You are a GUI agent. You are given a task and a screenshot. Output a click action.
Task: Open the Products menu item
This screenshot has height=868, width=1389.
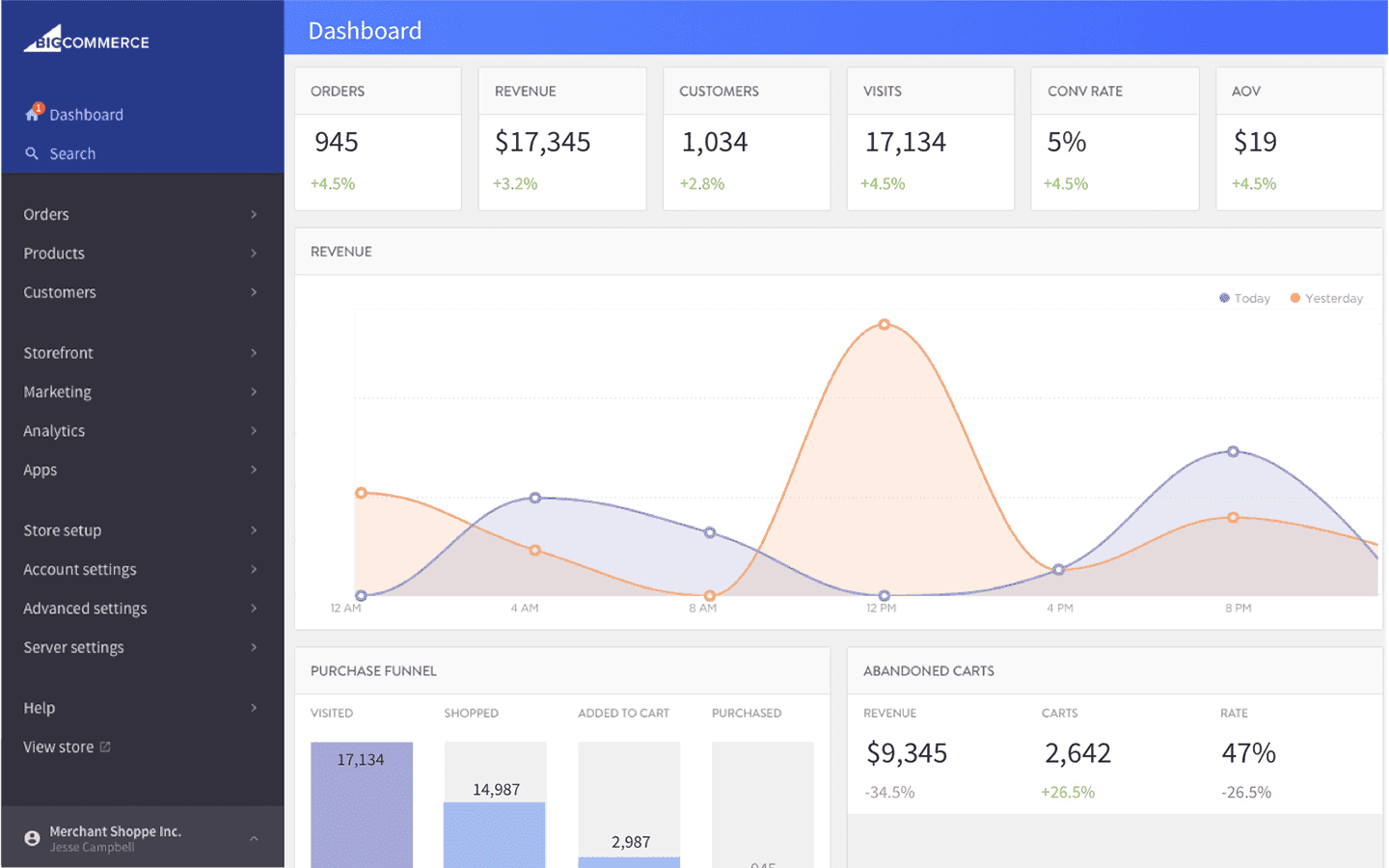(x=54, y=254)
